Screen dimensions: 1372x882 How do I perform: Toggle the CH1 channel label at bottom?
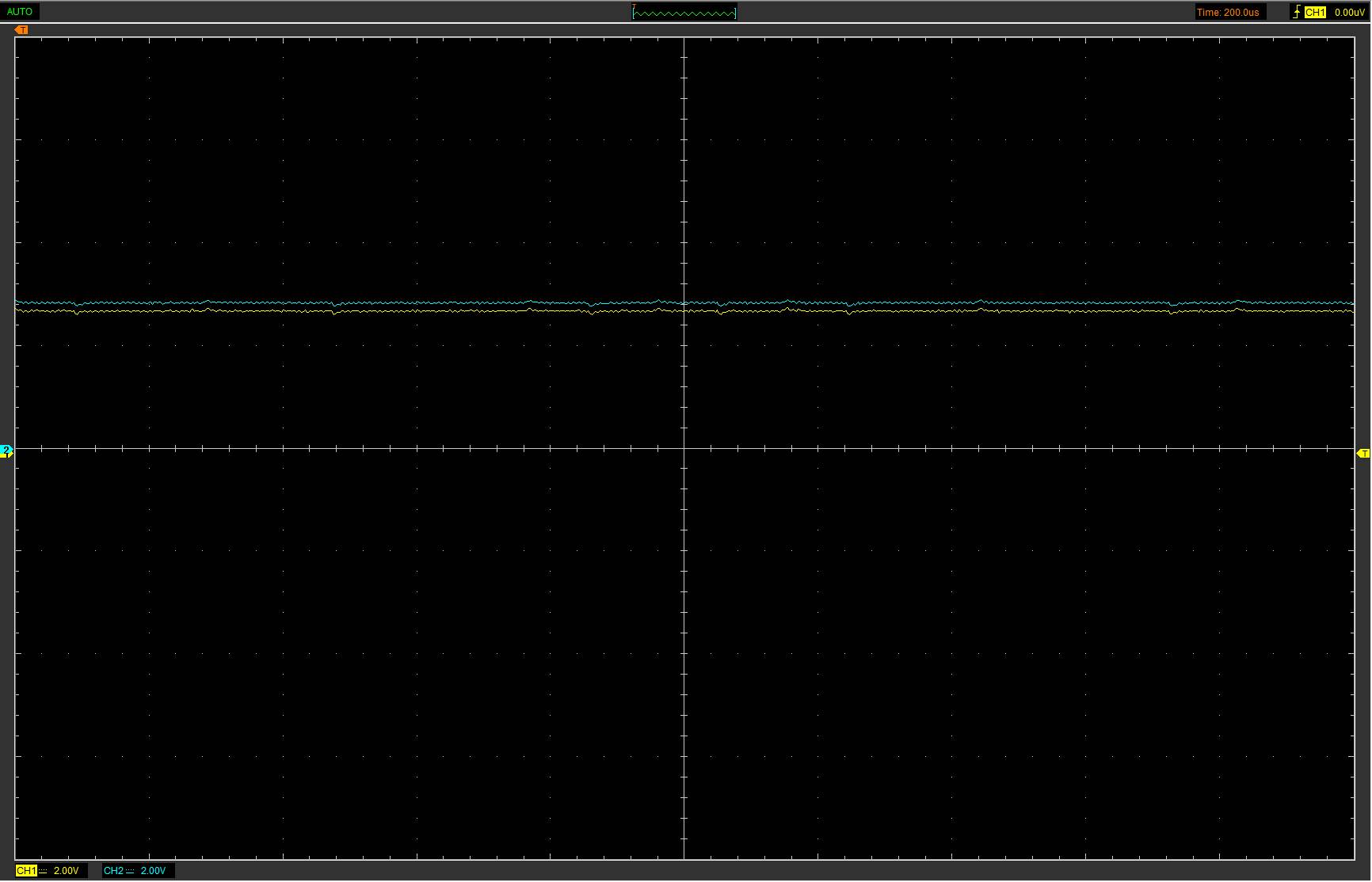coord(25,871)
